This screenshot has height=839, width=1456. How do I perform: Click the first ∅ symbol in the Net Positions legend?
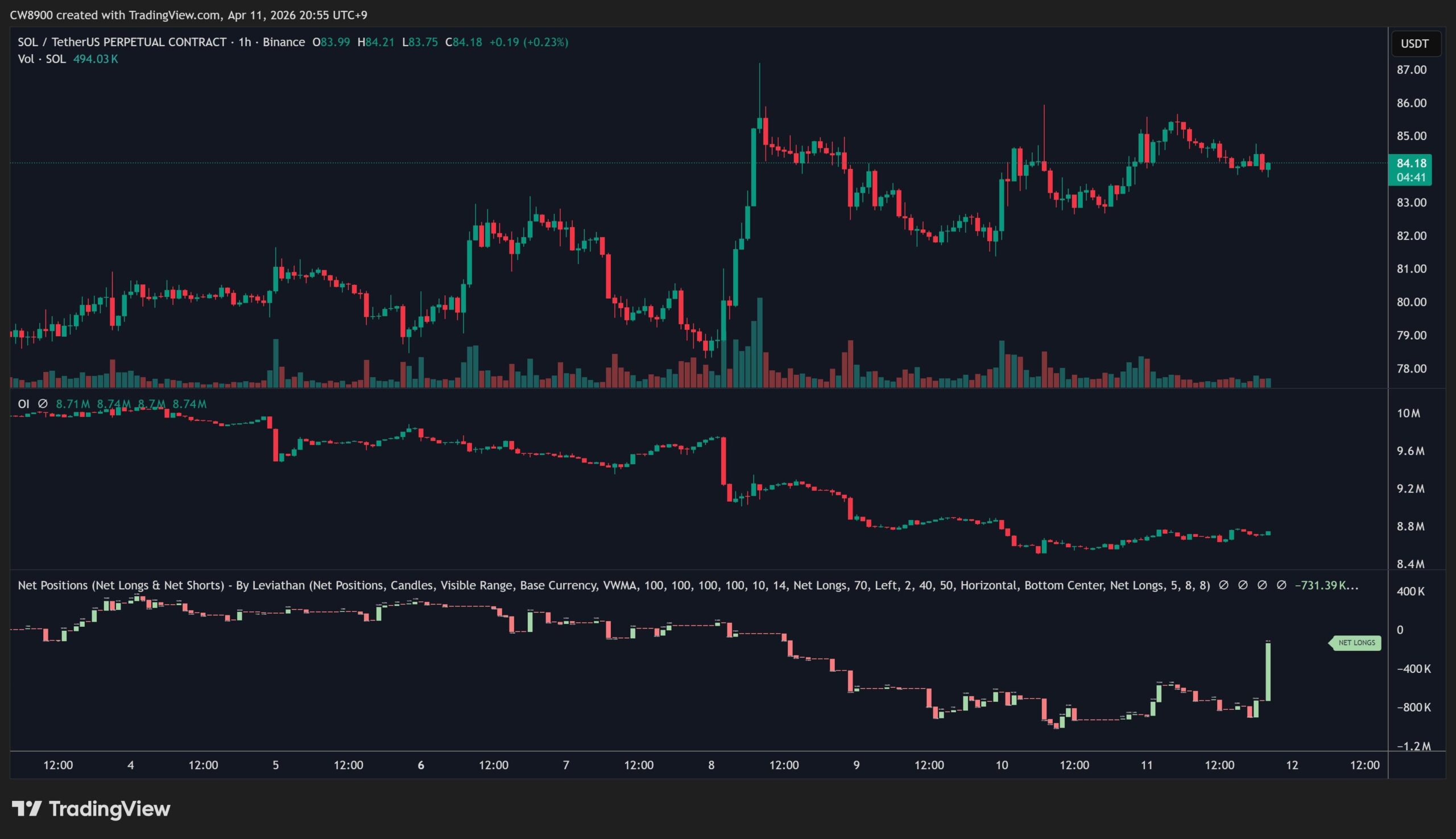pyautogui.click(x=1223, y=585)
